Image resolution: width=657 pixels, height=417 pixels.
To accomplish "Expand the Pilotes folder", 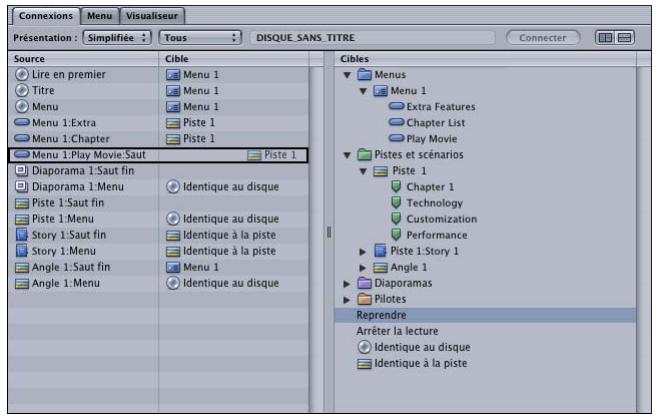I will pyautogui.click(x=347, y=300).
